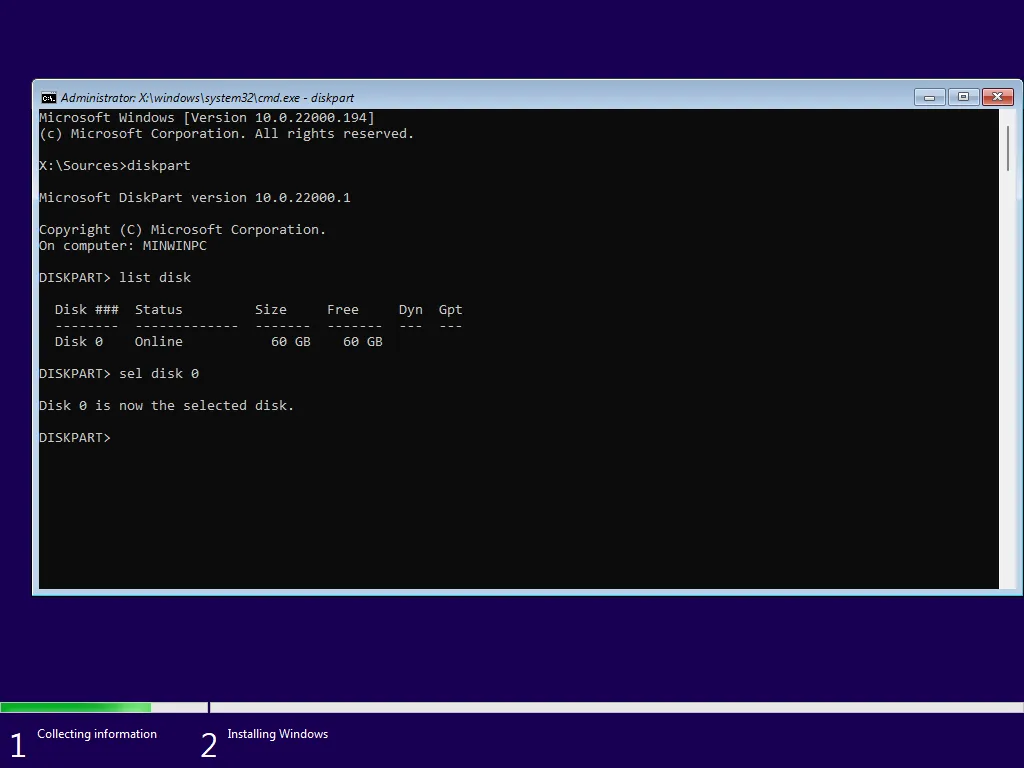Click the vertical scrollbar thumb
1024x768 pixels.
point(1008,145)
